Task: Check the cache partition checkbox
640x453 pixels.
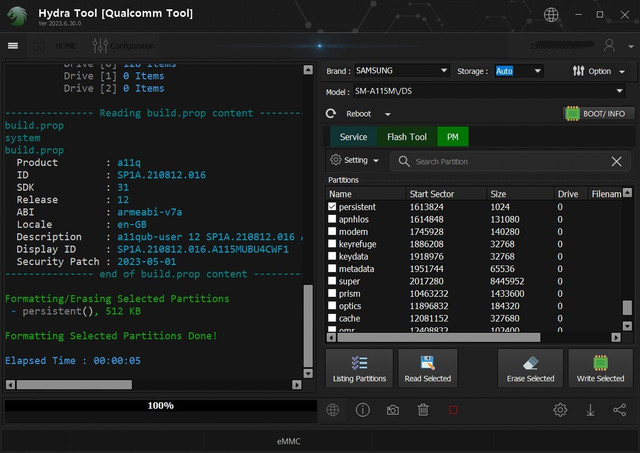Action: click(332, 318)
